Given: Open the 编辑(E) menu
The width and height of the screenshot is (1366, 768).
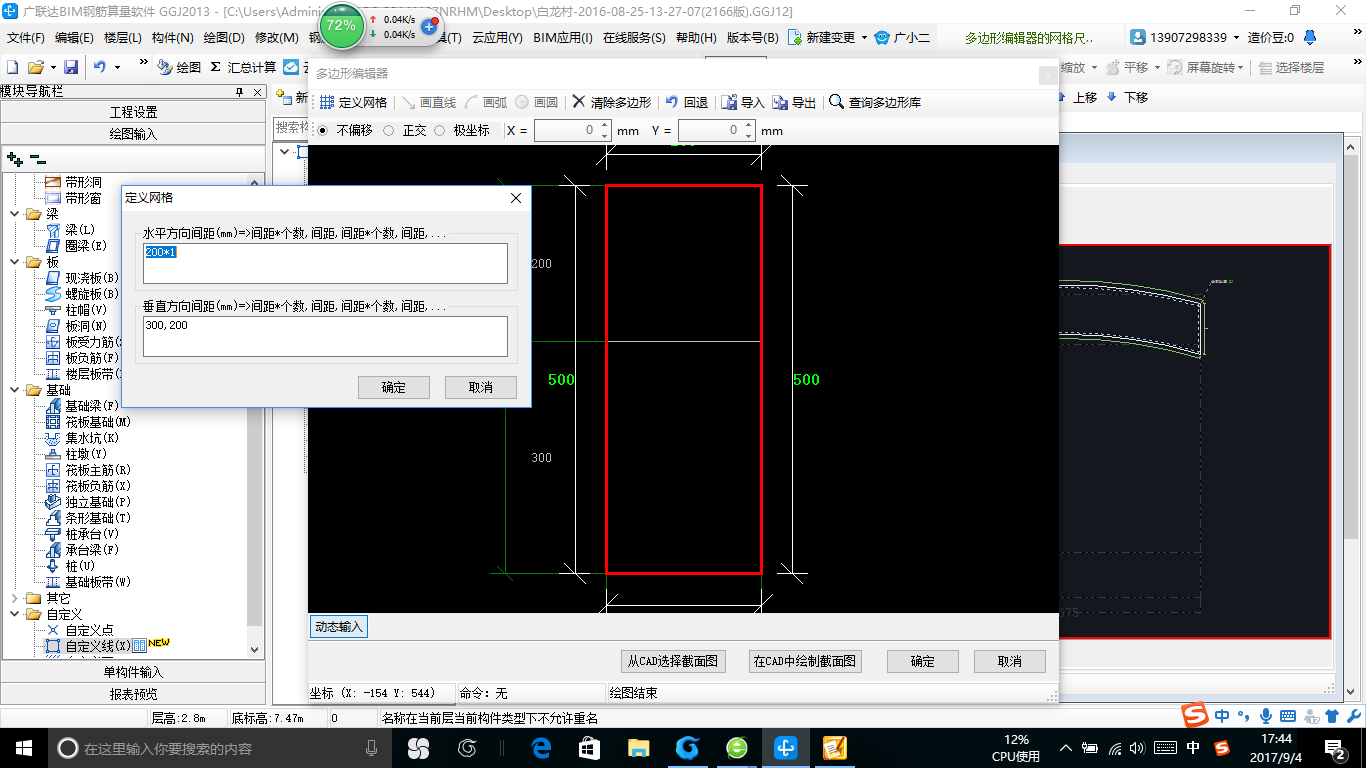Looking at the screenshot, I should [74, 38].
